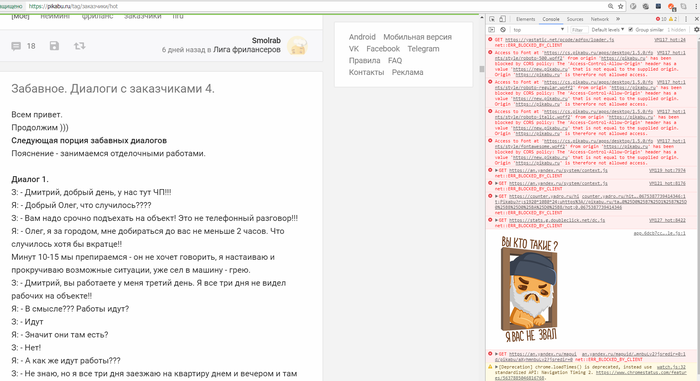The image size is (700, 381).
Task: Toggle the device toolbar in DevTools
Action: [502, 19]
